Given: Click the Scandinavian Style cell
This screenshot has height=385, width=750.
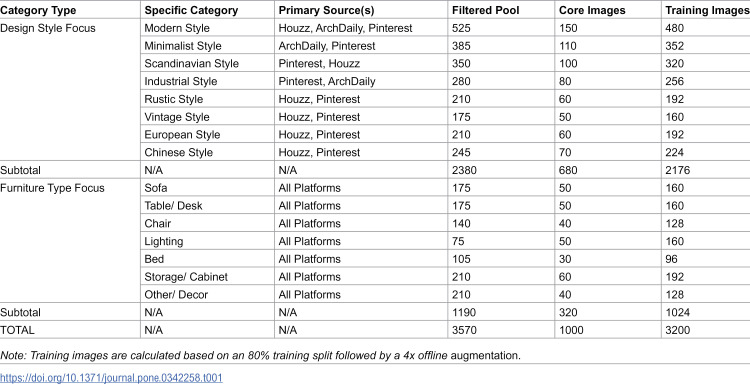Looking at the screenshot, I should coord(191,64).
